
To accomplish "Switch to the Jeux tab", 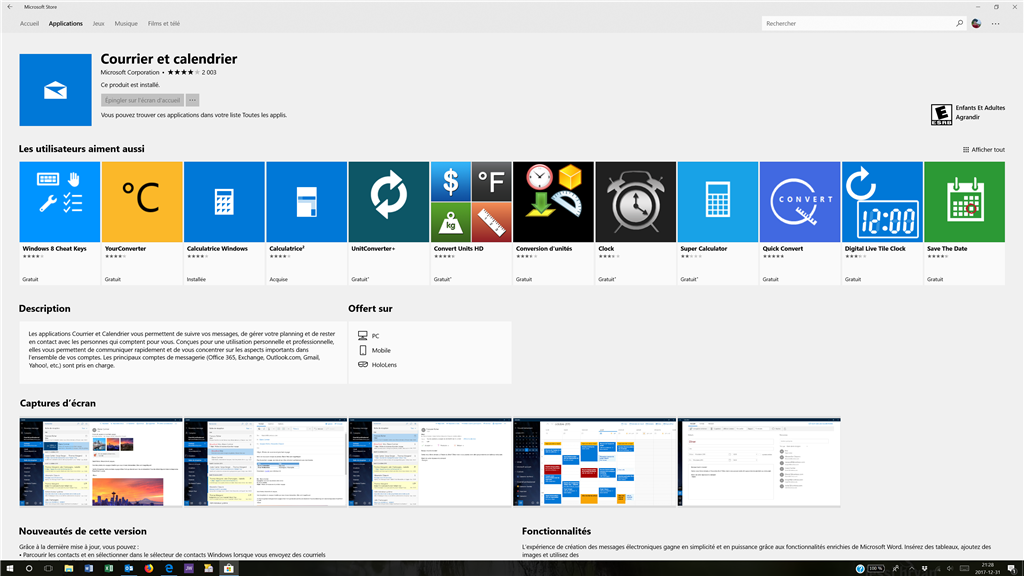I will (99, 24).
